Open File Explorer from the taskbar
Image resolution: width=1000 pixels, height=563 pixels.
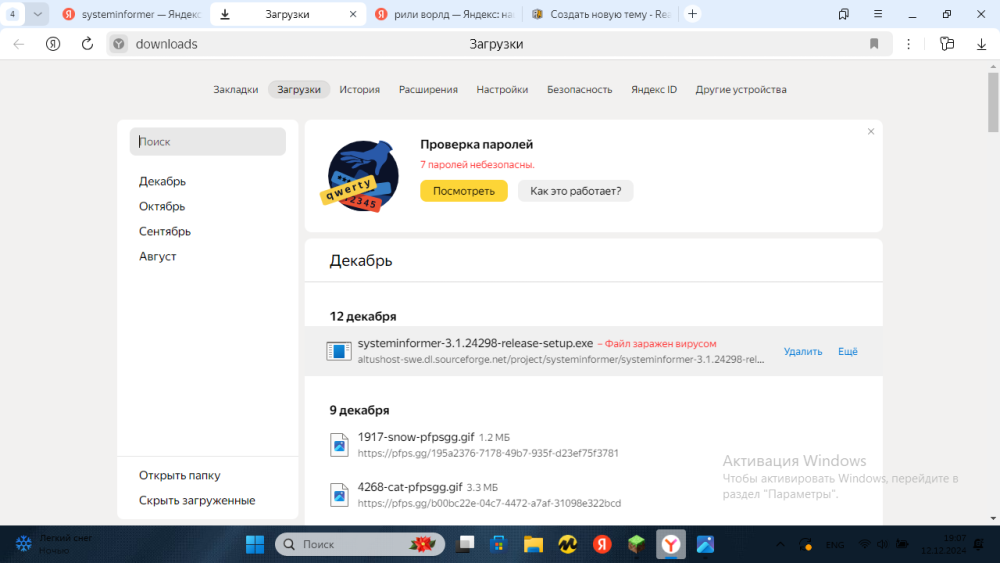coord(533,545)
